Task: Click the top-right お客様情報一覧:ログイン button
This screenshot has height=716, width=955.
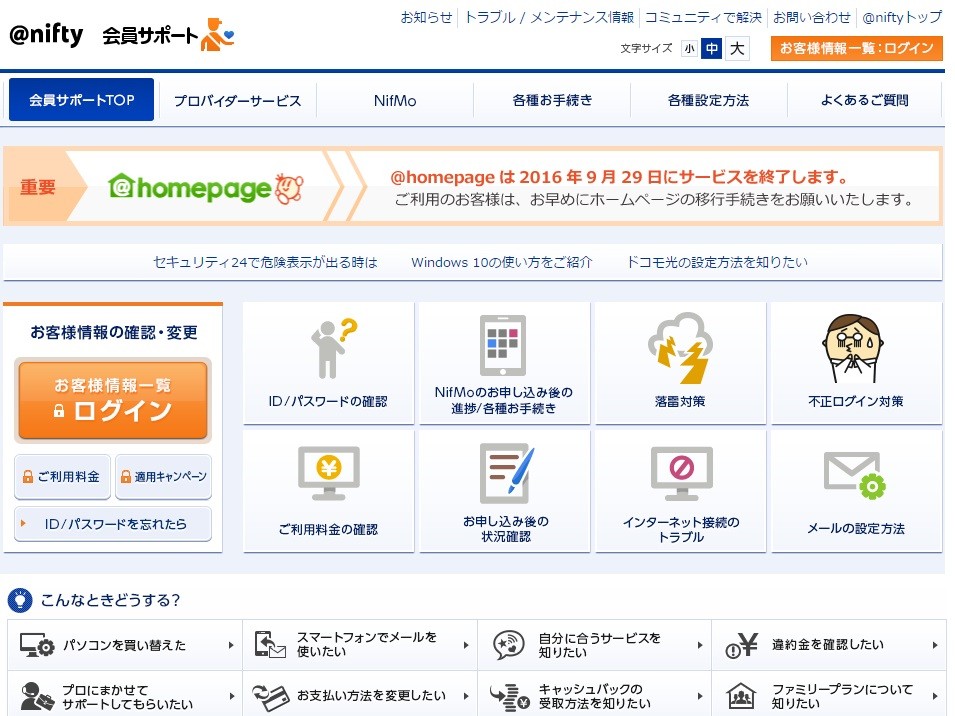Action: 856,49
